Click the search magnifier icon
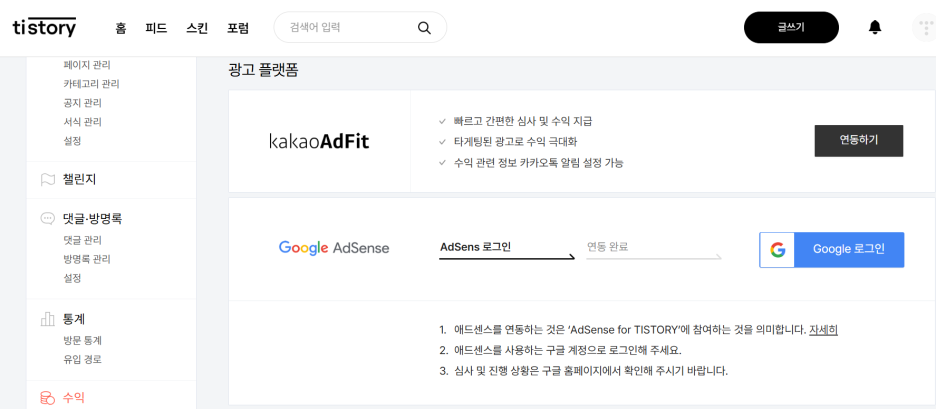The height and width of the screenshot is (409, 936). (424, 27)
